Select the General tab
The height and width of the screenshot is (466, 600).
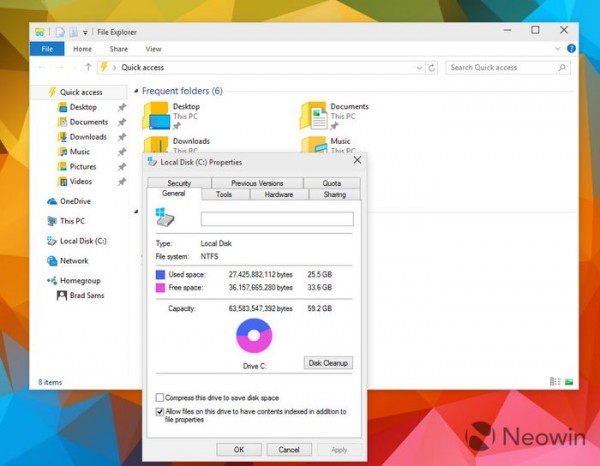(174, 194)
